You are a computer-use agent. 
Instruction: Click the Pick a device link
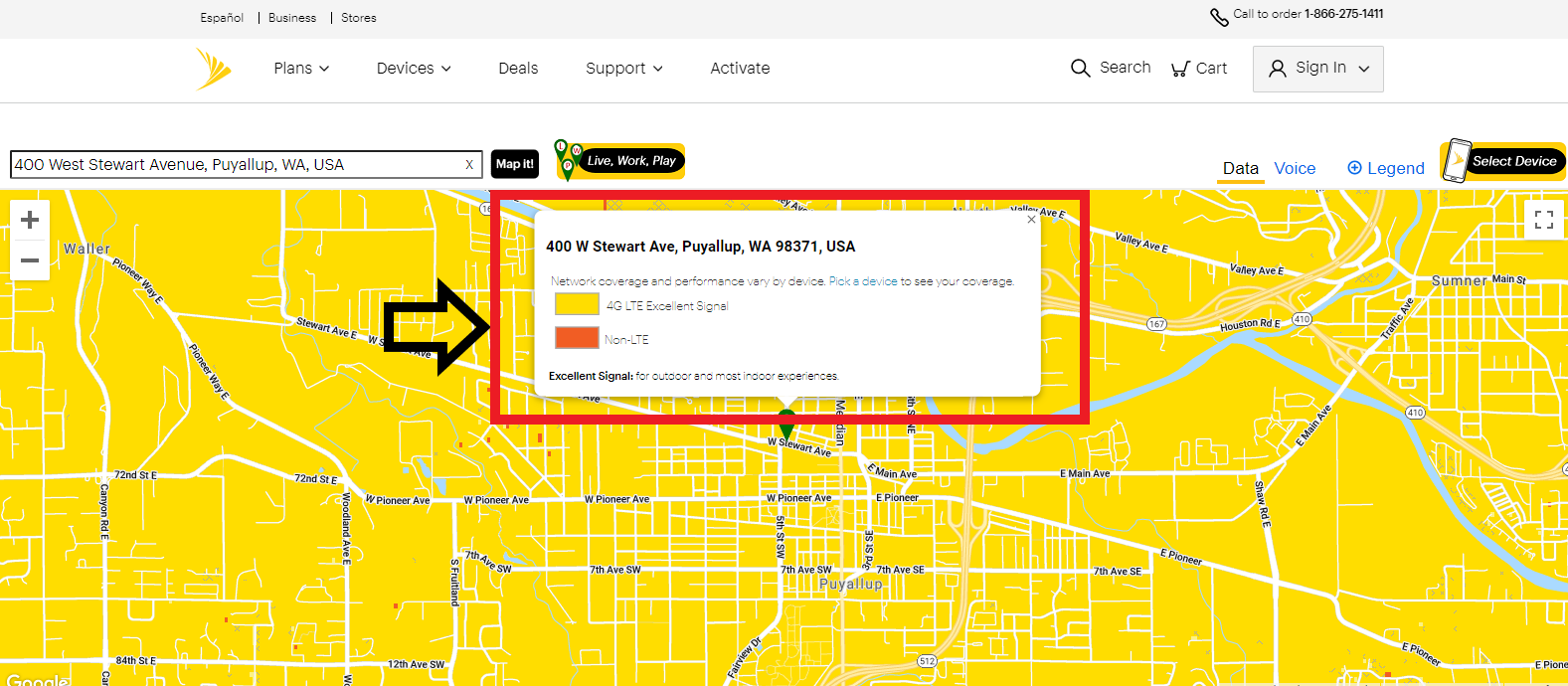tap(863, 281)
